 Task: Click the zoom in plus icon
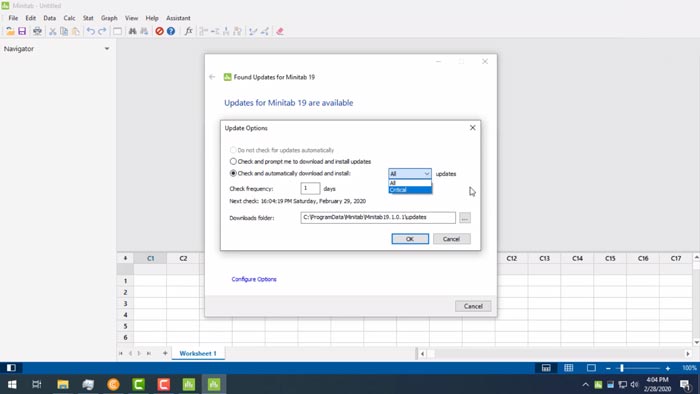(x=668, y=369)
